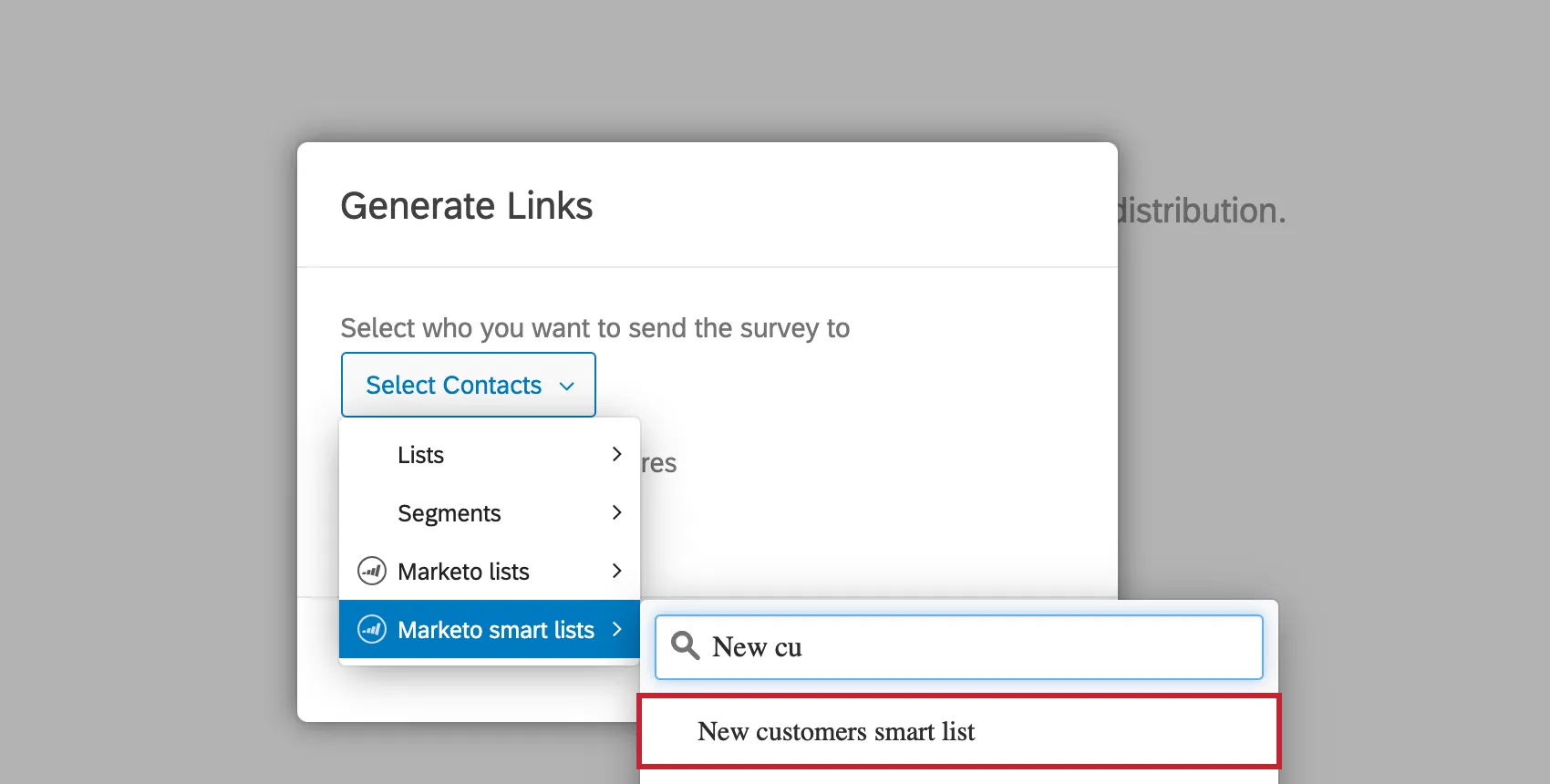The image size is (1550, 784).
Task: Click the search text showing New cu
Action: point(757,647)
